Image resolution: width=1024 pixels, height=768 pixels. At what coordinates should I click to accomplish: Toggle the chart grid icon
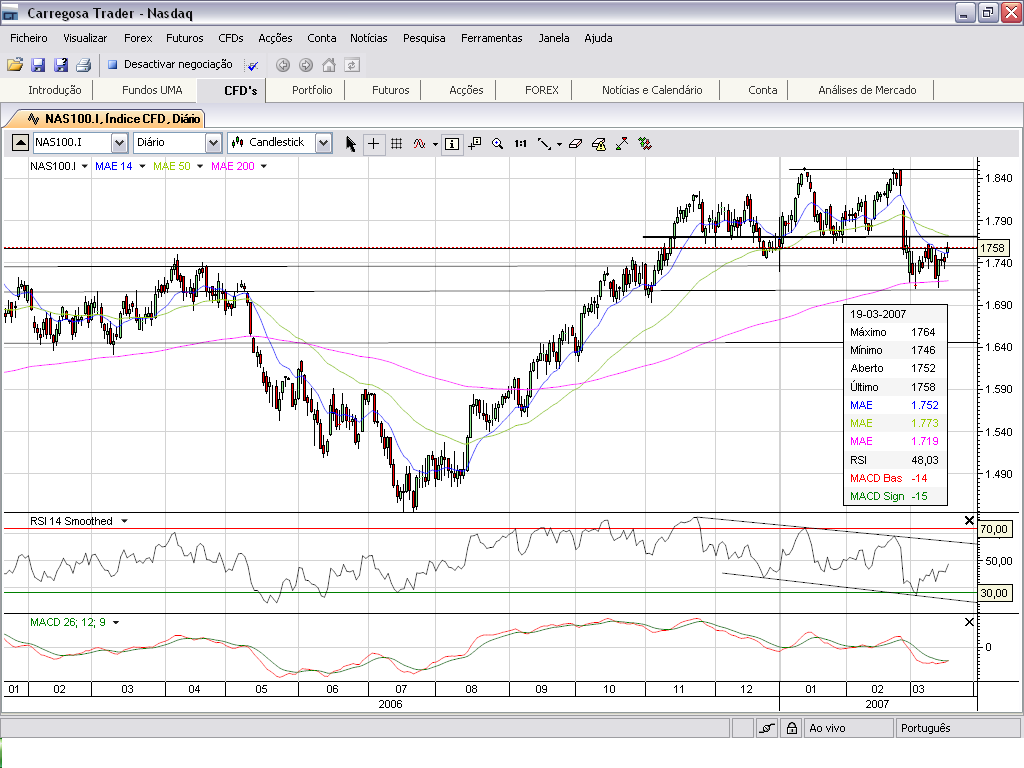coord(396,143)
